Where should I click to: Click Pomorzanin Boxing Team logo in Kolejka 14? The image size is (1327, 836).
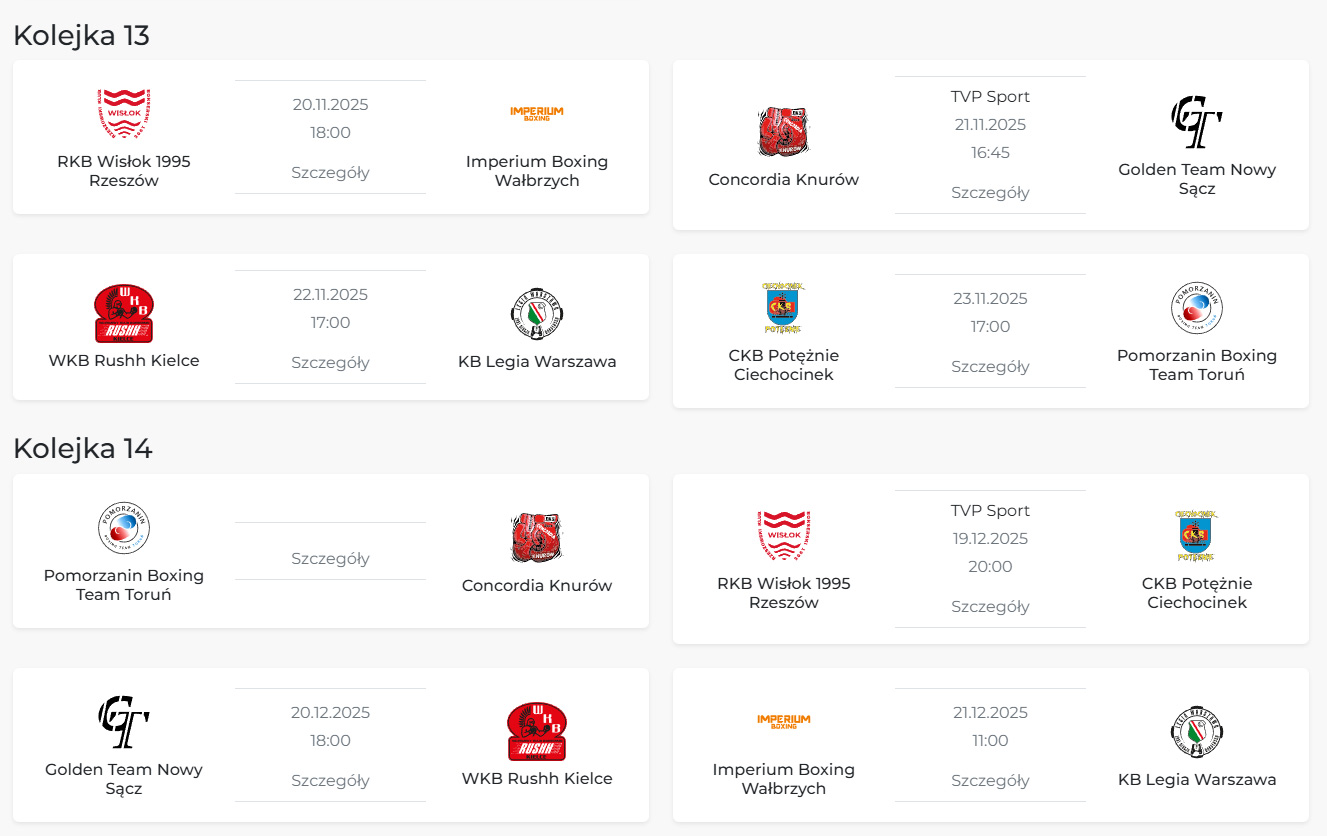[124, 528]
